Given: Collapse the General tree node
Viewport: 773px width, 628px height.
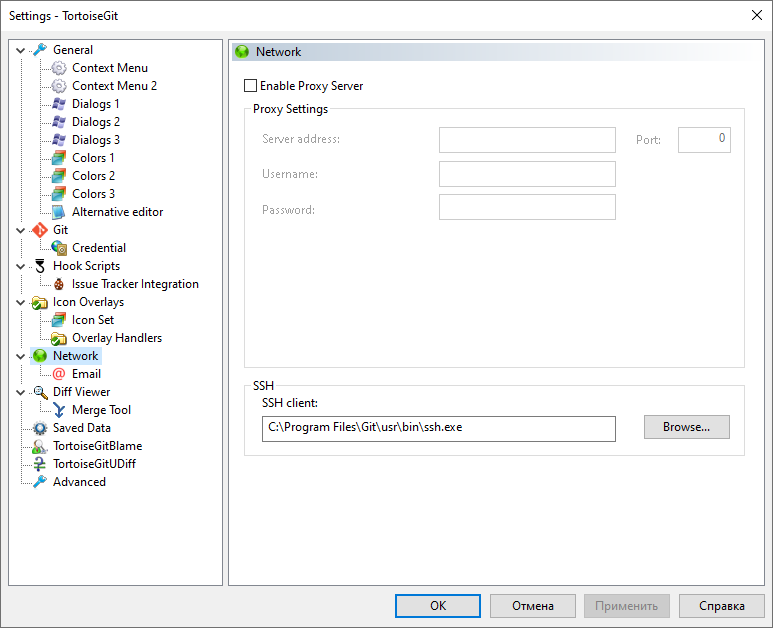Looking at the screenshot, I should (x=21, y=50).
